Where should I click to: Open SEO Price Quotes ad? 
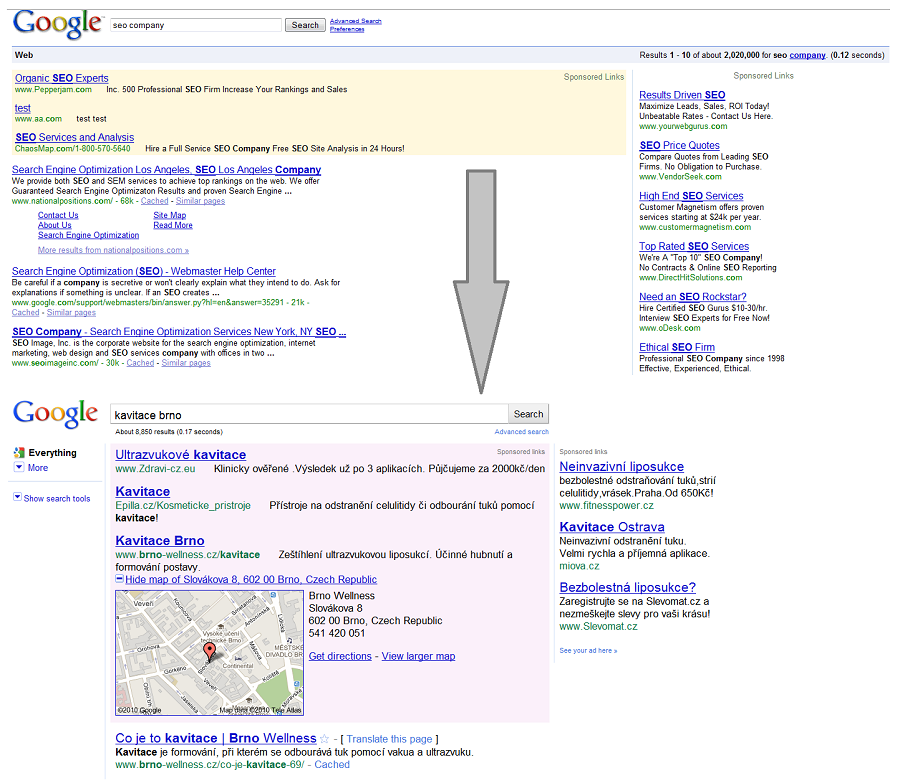pos(680,146)
